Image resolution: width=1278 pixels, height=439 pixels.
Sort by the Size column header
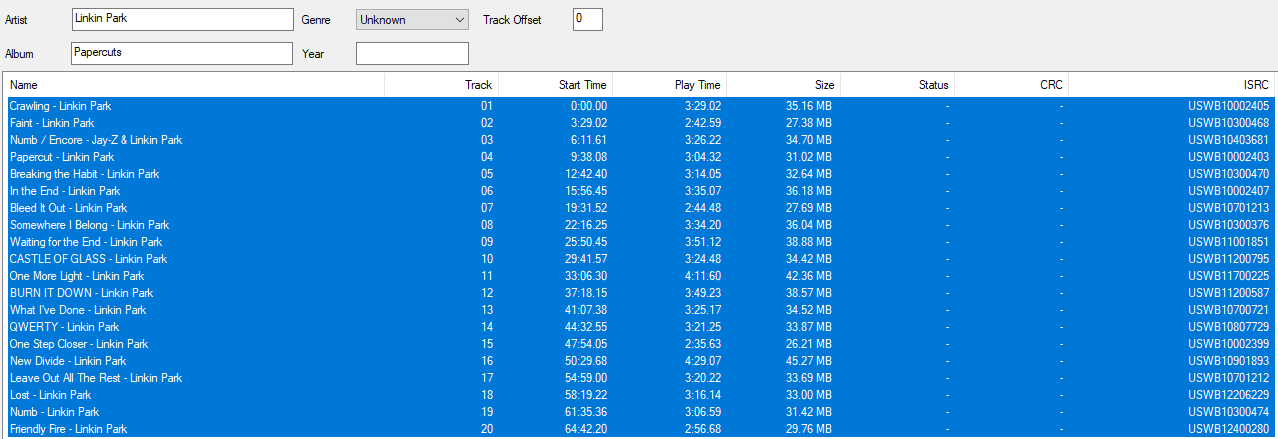pos(783,85)
